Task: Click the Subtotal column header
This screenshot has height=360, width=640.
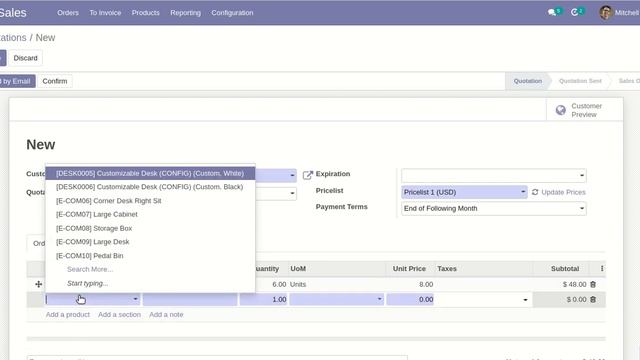Action: 565,269
